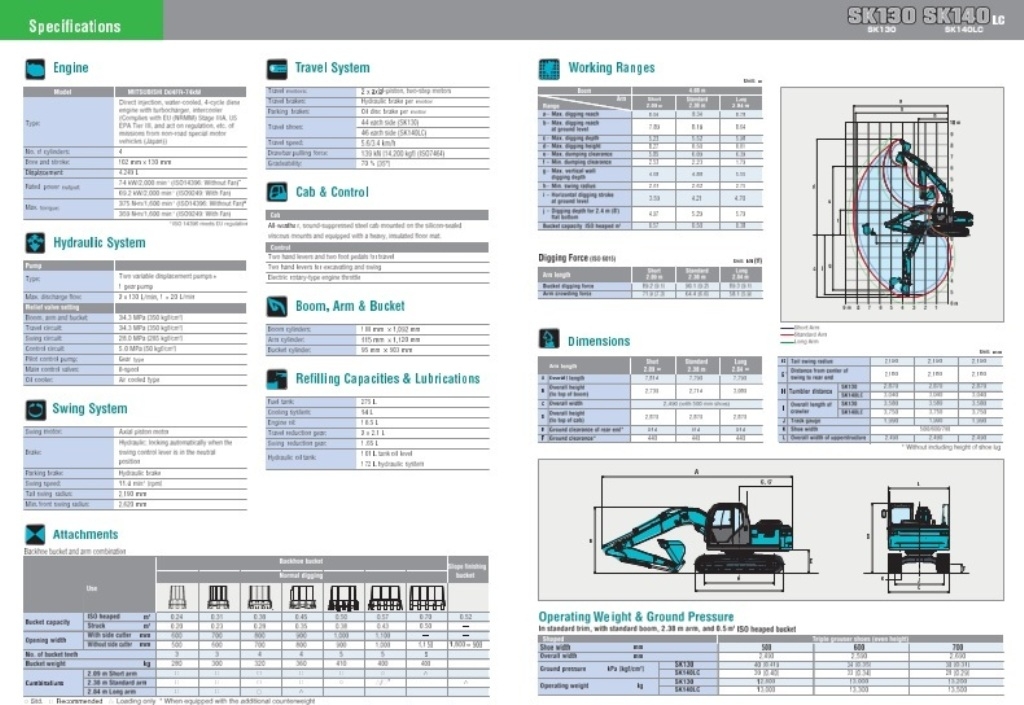Click the Cab subheader bar
This screenshot has width=1024, height=705.
click(x=377, y=215)
